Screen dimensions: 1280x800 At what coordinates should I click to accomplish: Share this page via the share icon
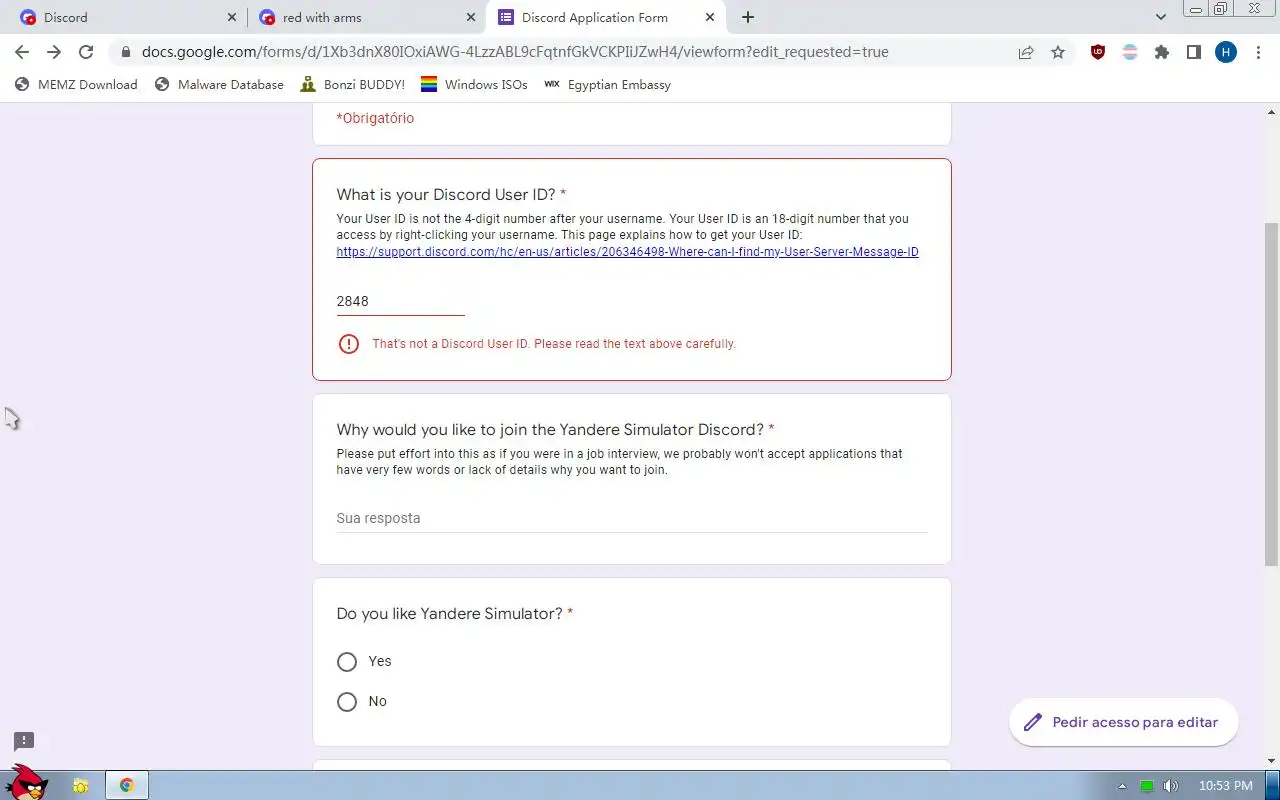point(1026,52)
